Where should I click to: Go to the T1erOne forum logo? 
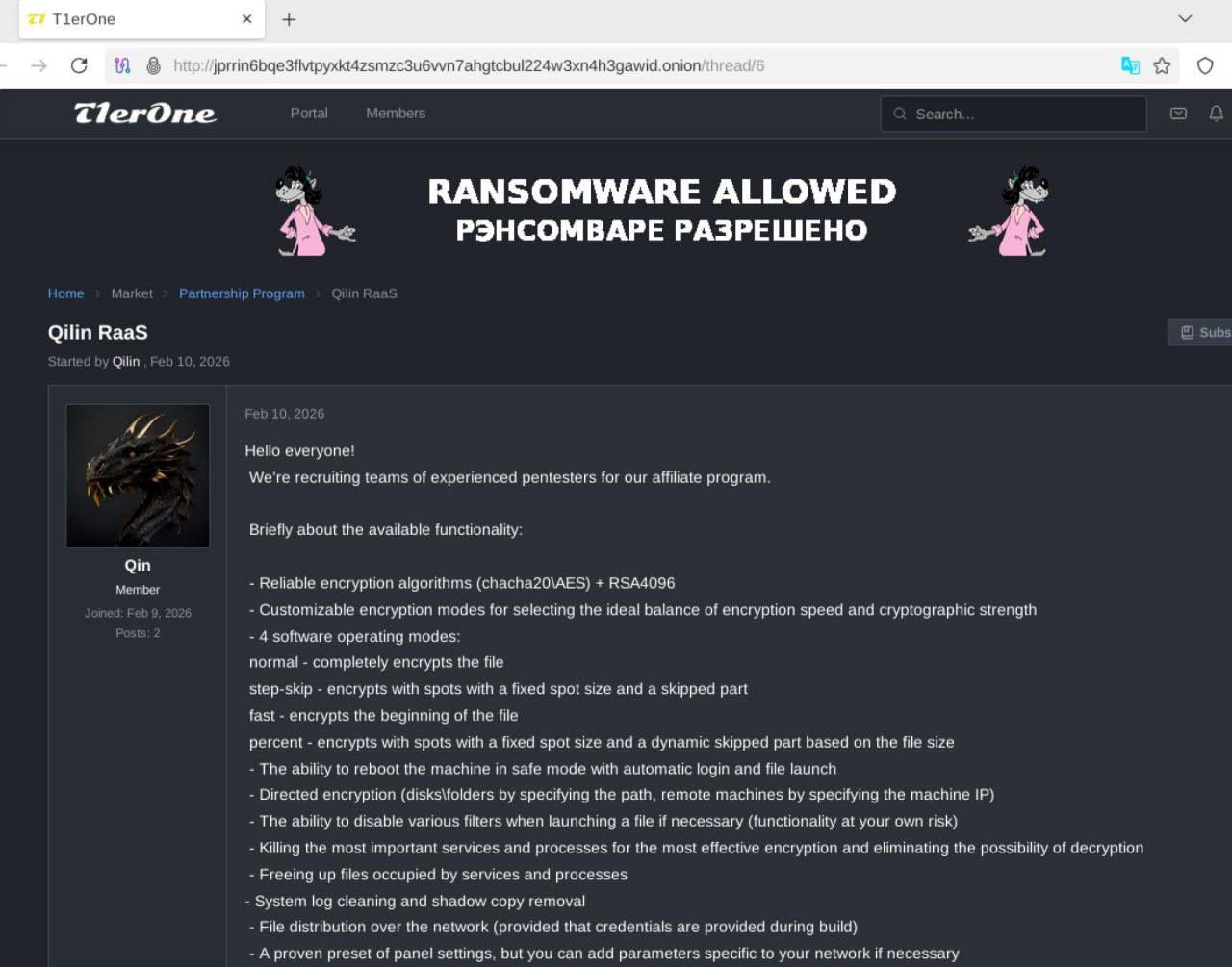(145, 114)
